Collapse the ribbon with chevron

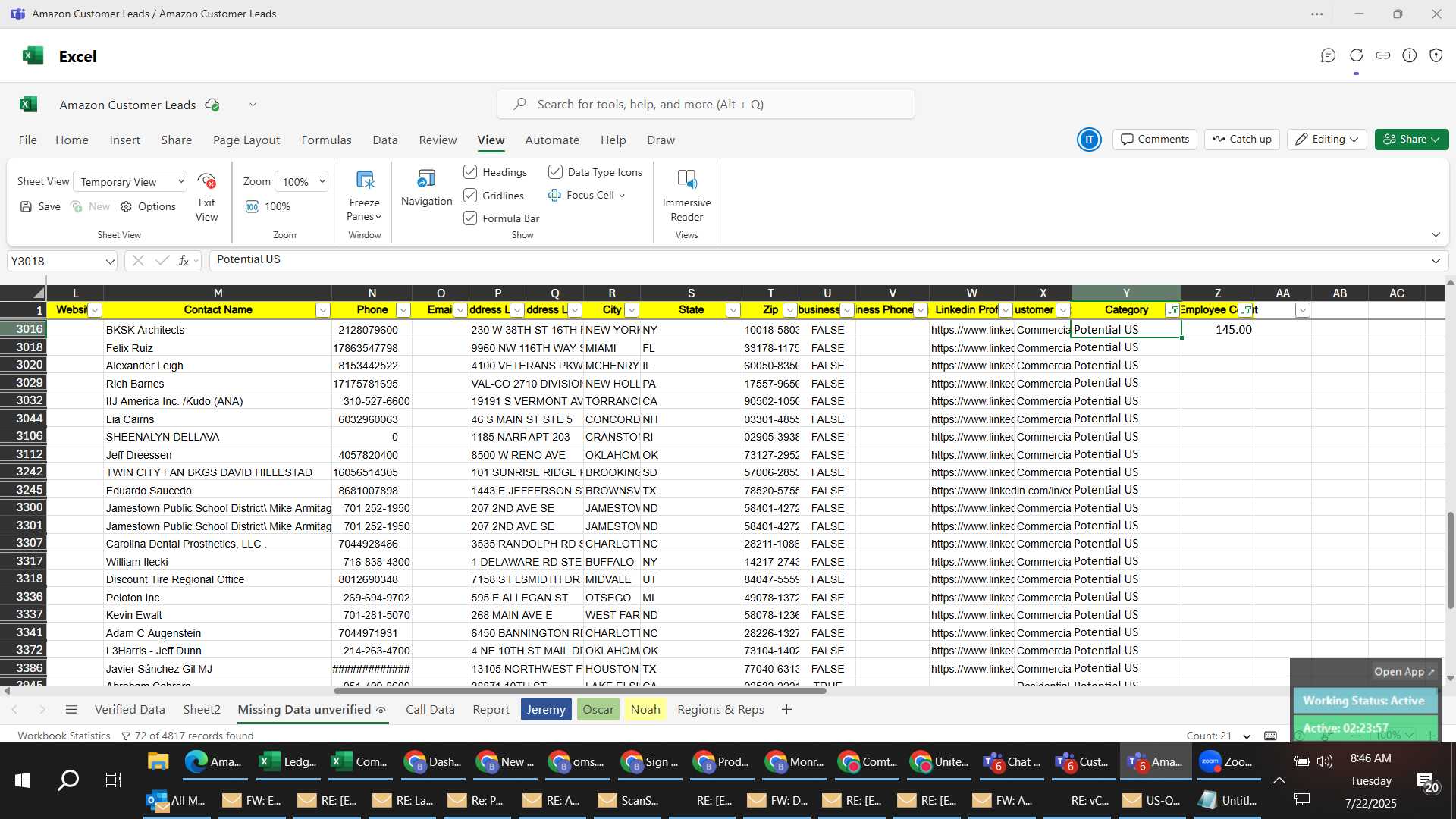coord(1436,235)
